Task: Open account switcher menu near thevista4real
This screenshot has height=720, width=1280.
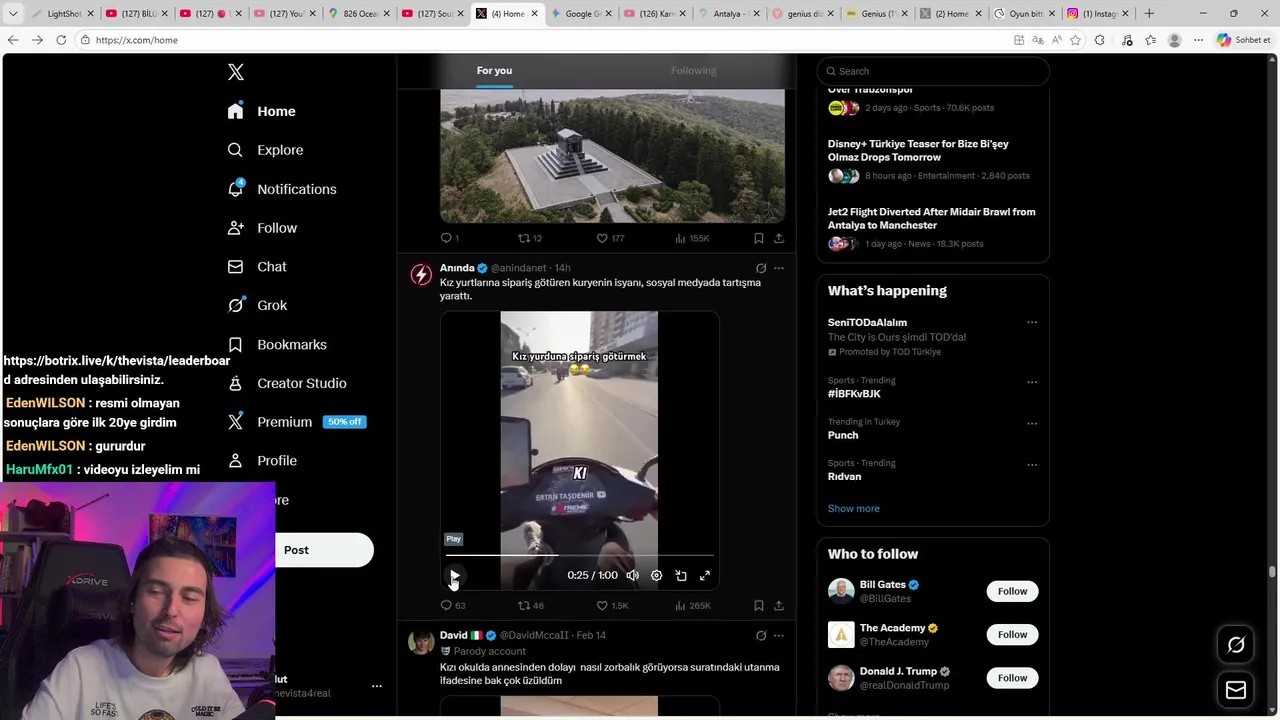Action: (x=377, y=686)
